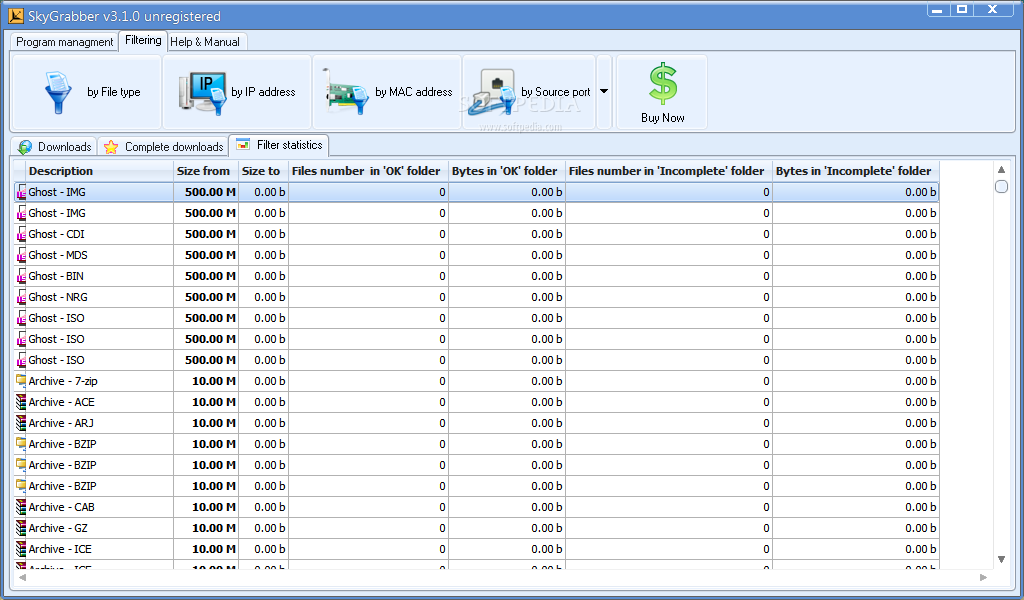Screen dimensions: 1024x600
Task: Select the Filter statistics tab
Action: point(280,145)
